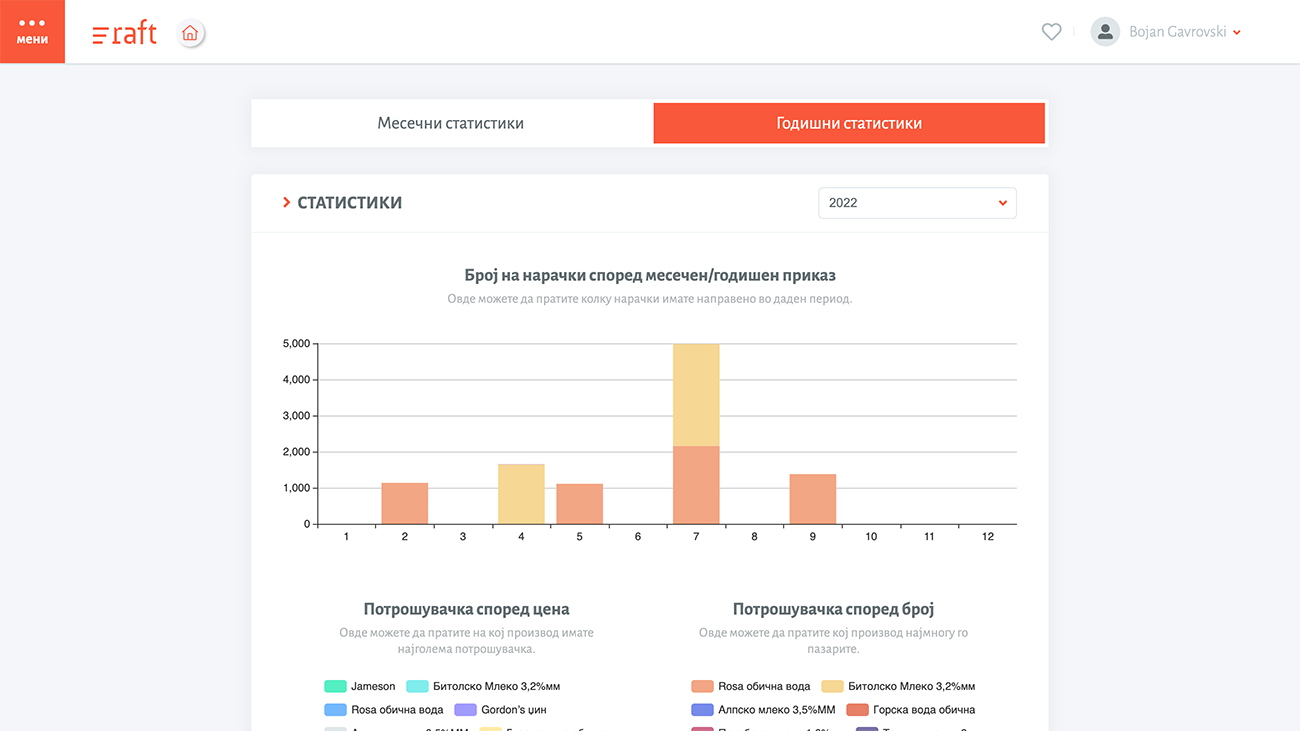The image size is (1300, 731).
Task: Switch to the Месечни статистики tab
Action: tap(451, 124)
